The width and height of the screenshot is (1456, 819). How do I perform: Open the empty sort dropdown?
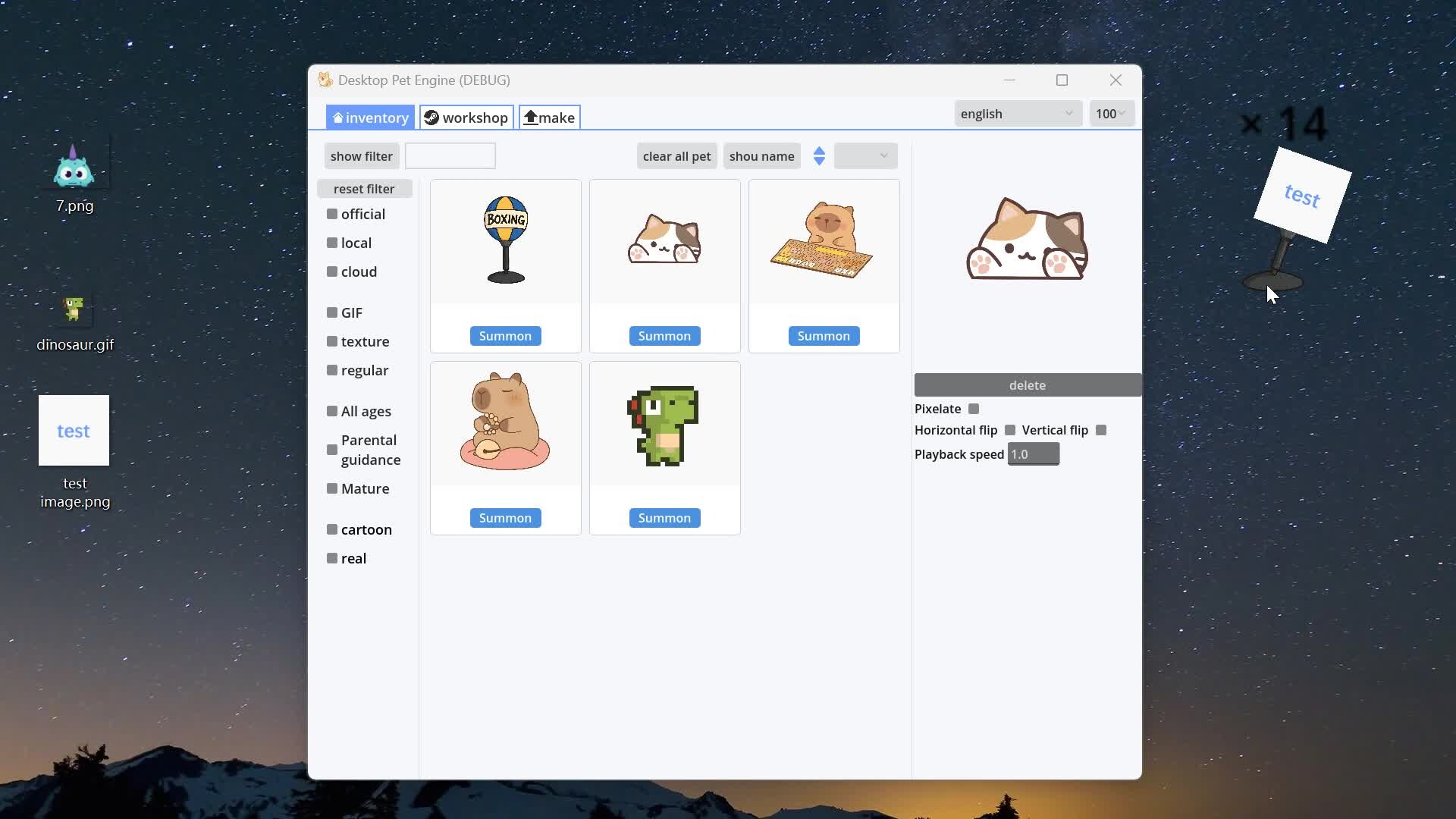point(865,156)
